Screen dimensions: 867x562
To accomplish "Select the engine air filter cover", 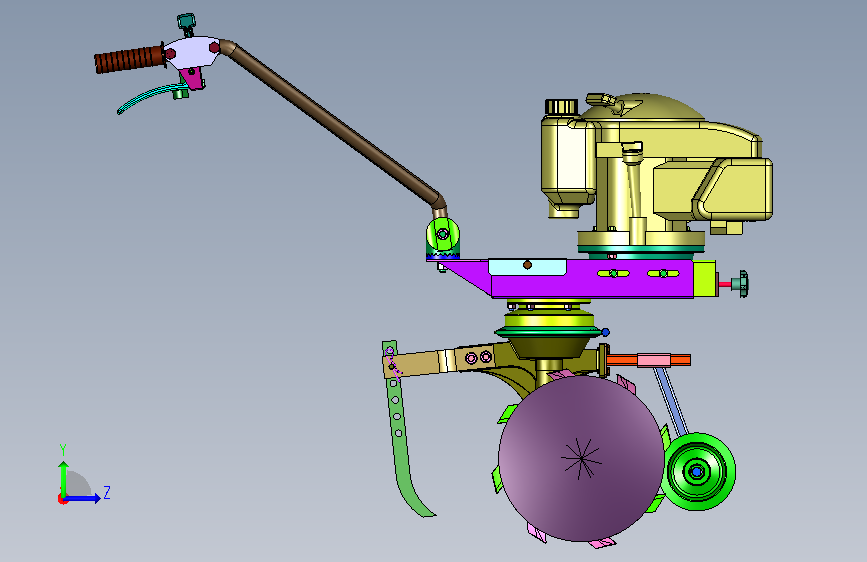I will (733, 189).
